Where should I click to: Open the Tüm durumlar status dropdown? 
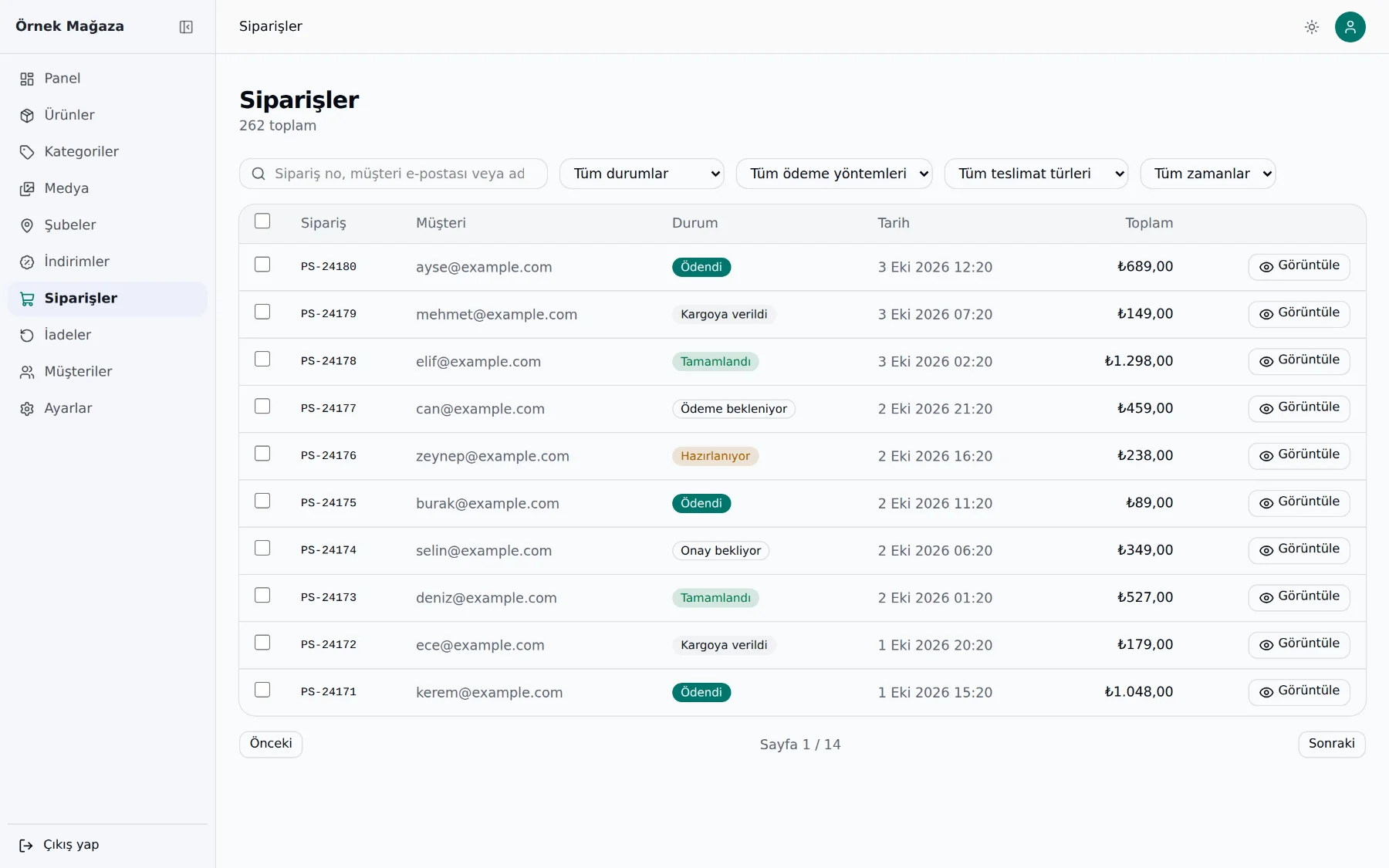(x=642, y=174)
